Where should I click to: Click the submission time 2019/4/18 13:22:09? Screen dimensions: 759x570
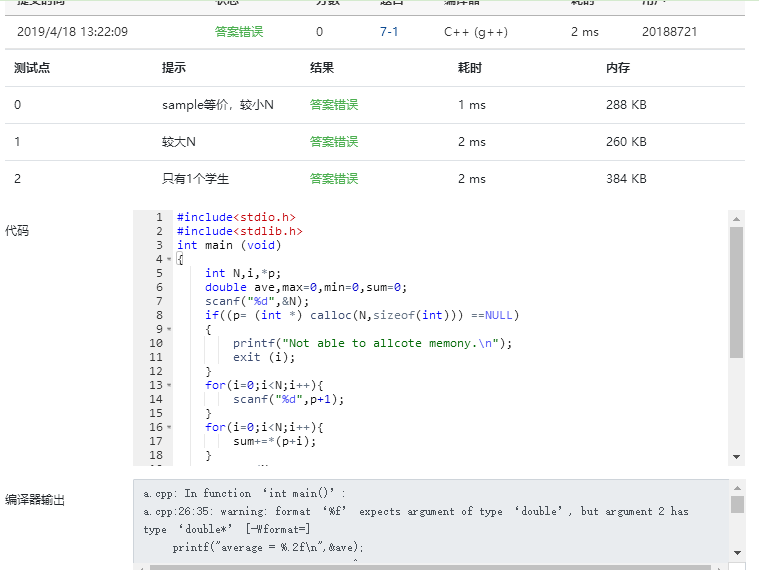click(73, 32)
